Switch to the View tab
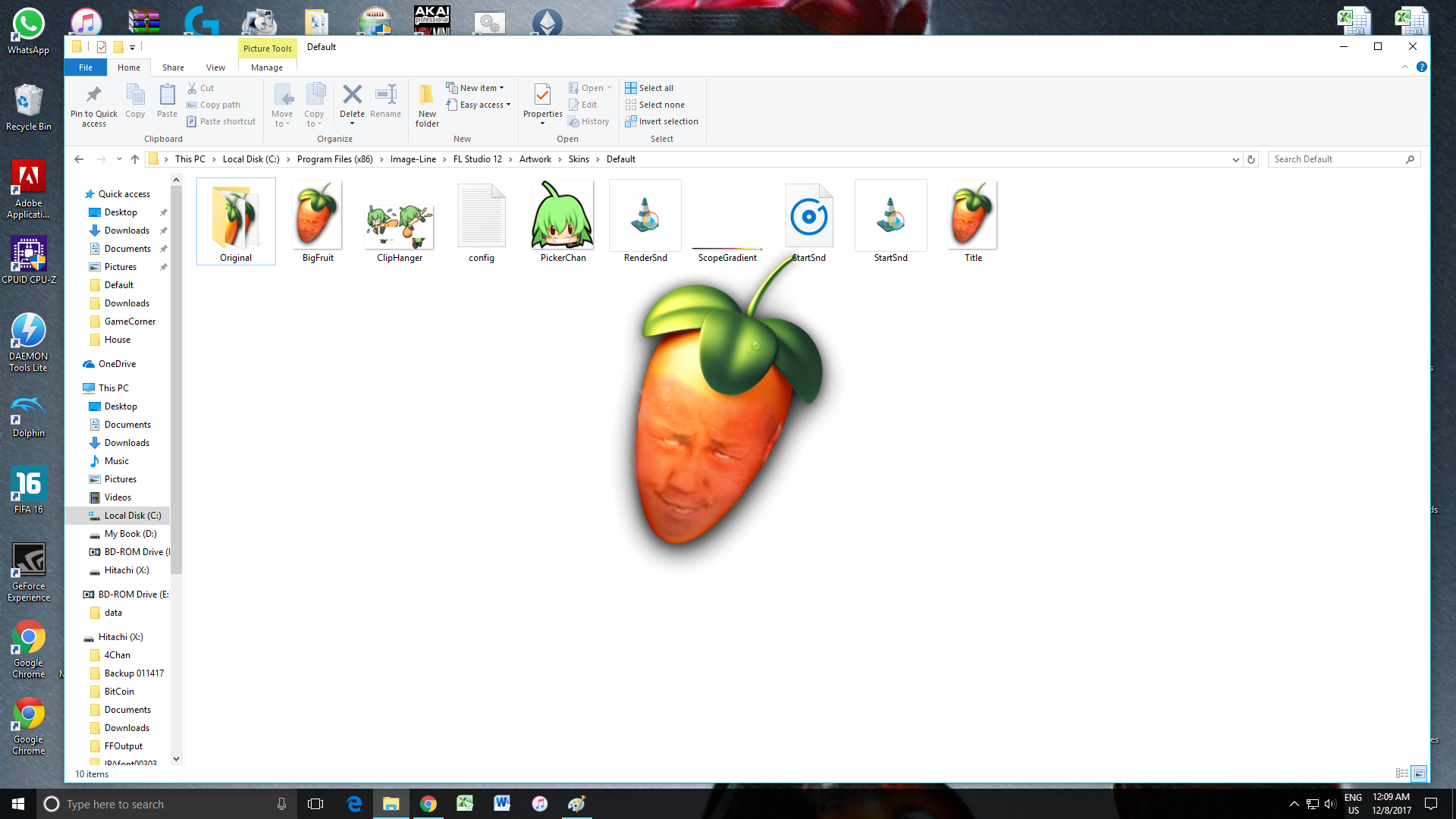Screen dimensions: 1456x819 [215, 67]
